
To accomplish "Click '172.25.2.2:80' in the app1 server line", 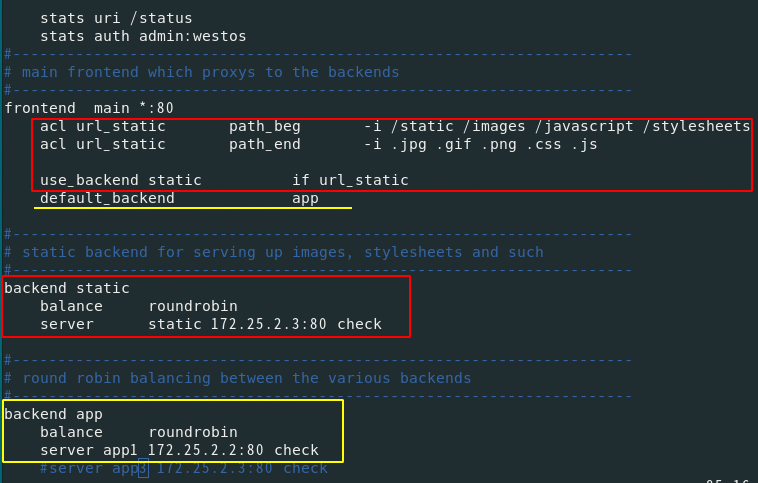I will [206, 450].
